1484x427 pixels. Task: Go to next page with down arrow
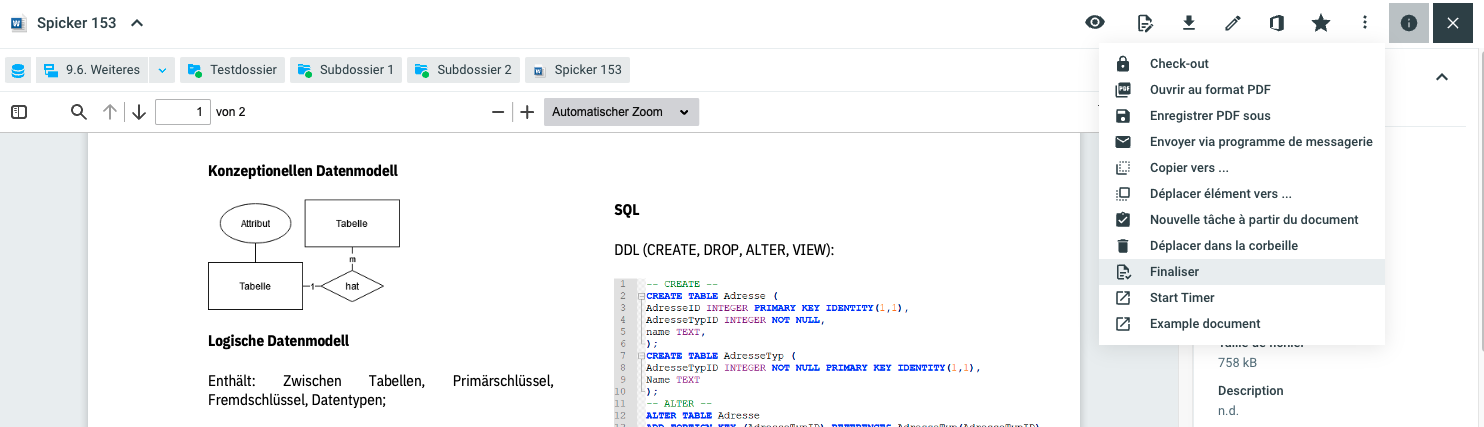(138, 112)
